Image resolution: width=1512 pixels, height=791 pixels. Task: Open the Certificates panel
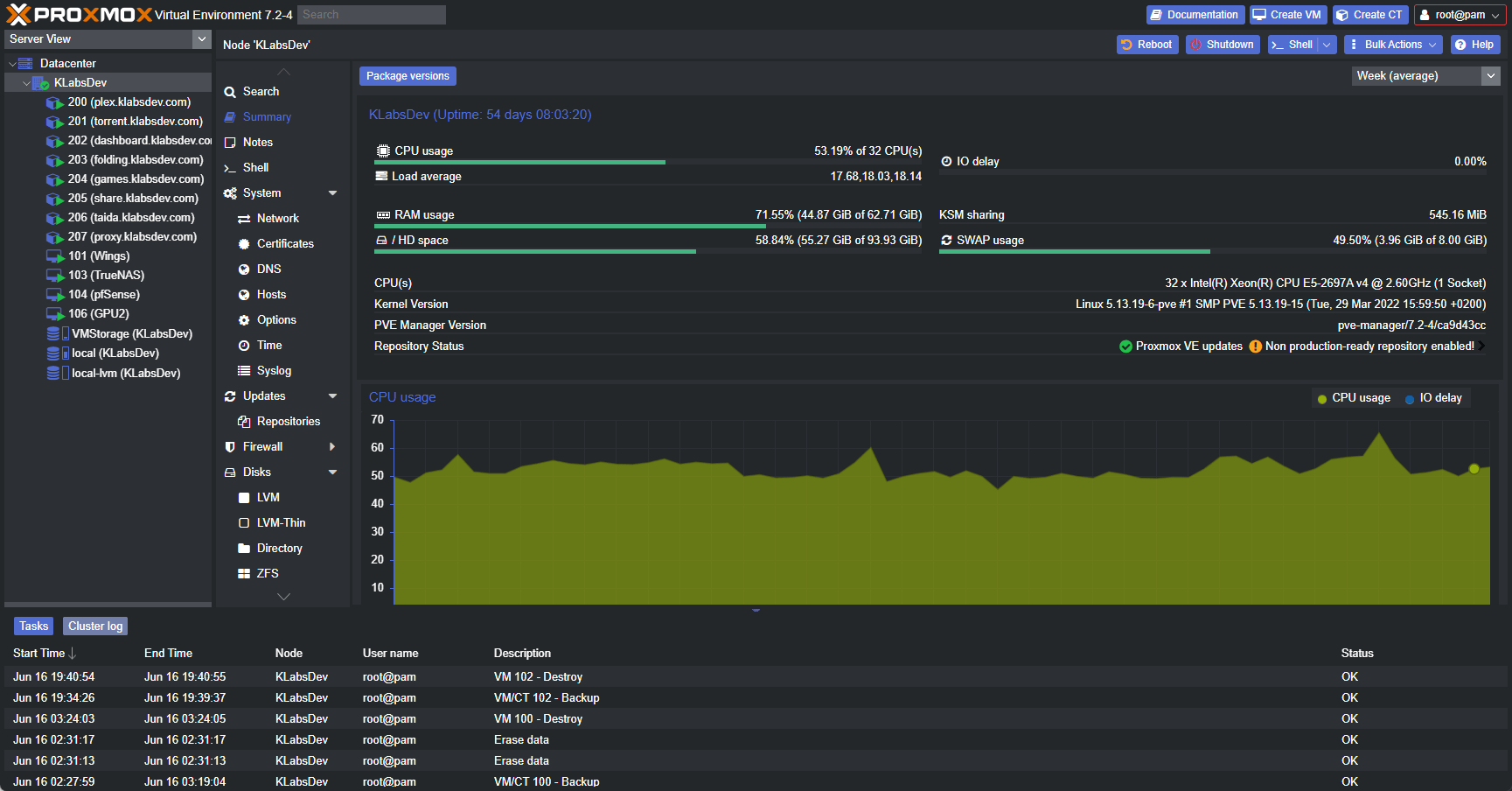tap(286, 243)
